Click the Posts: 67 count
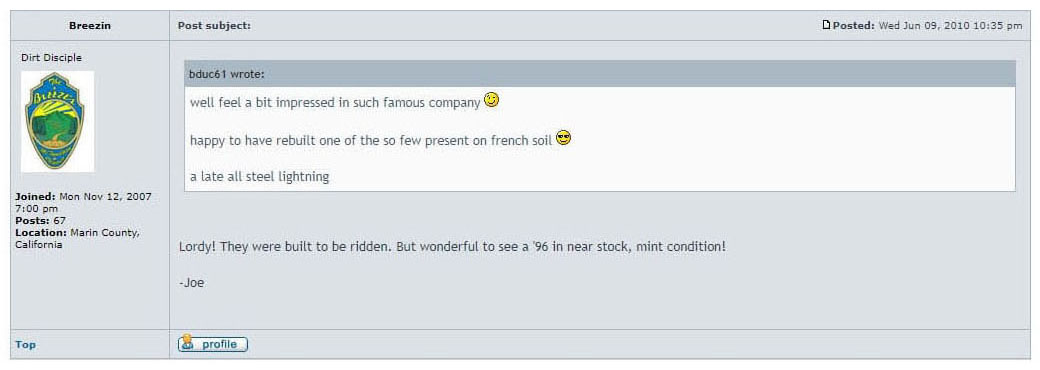This screenshot has height=370, width=1040. (x=40, y=221)
